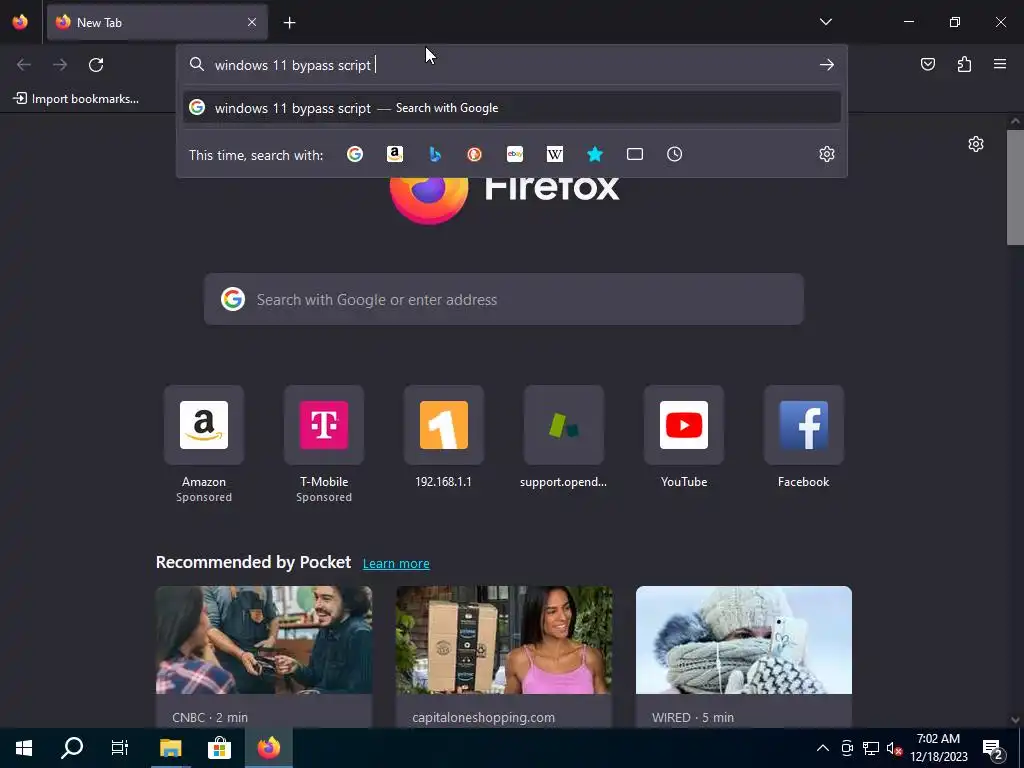Click the Search with Google page box
The width and height of the screenshot is (1024, 768).
pos(504,299)
